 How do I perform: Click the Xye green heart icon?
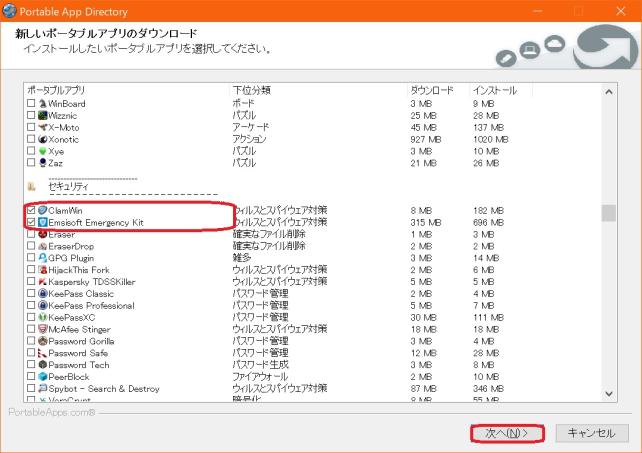pyautogui.click(x=43, y=151)
